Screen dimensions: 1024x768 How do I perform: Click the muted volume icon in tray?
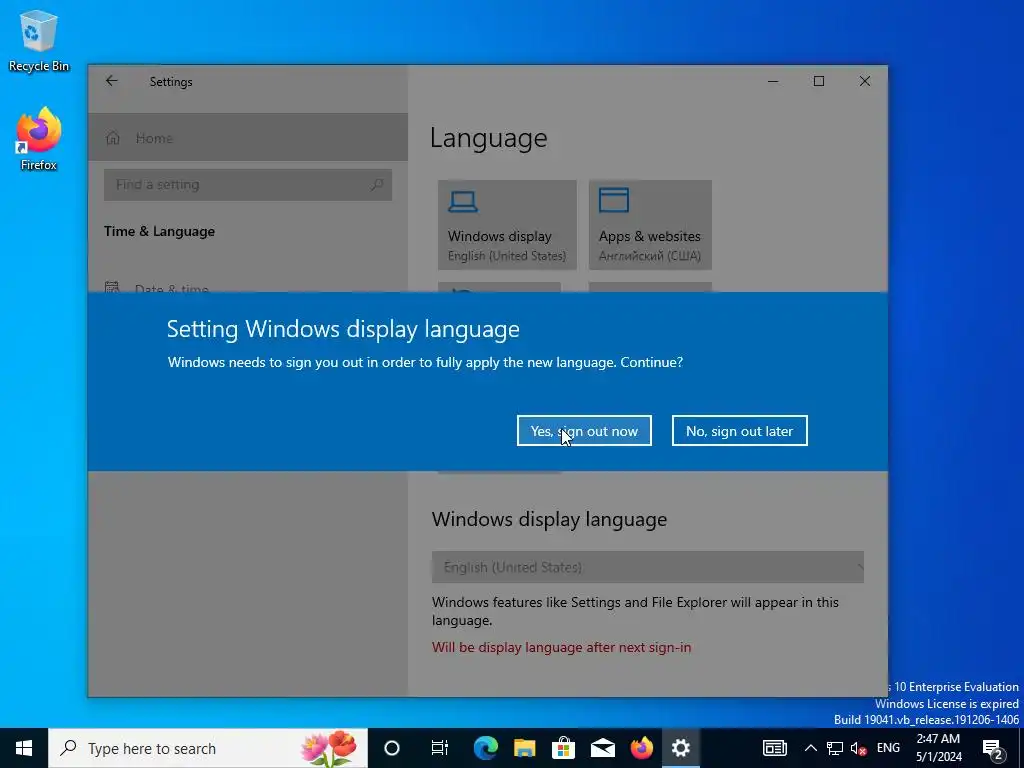coord(858,748)
